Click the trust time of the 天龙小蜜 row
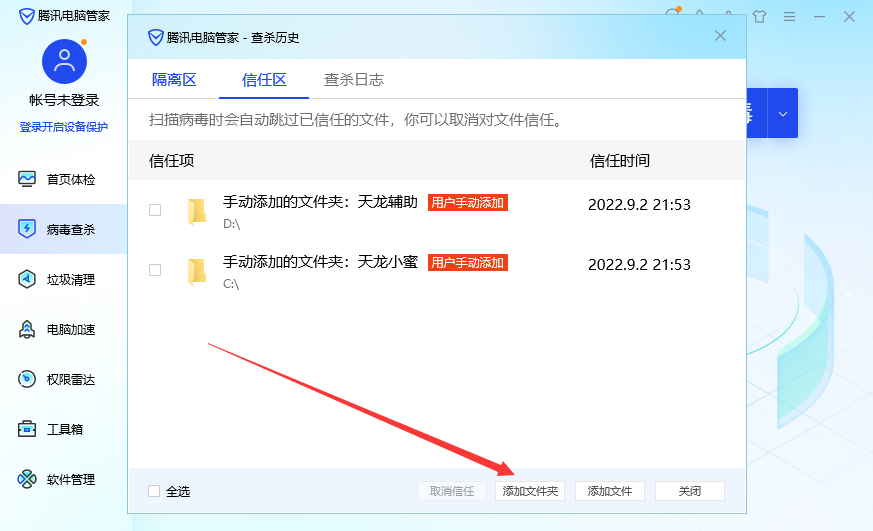The image size is (873, 531). tap(639, 265)
